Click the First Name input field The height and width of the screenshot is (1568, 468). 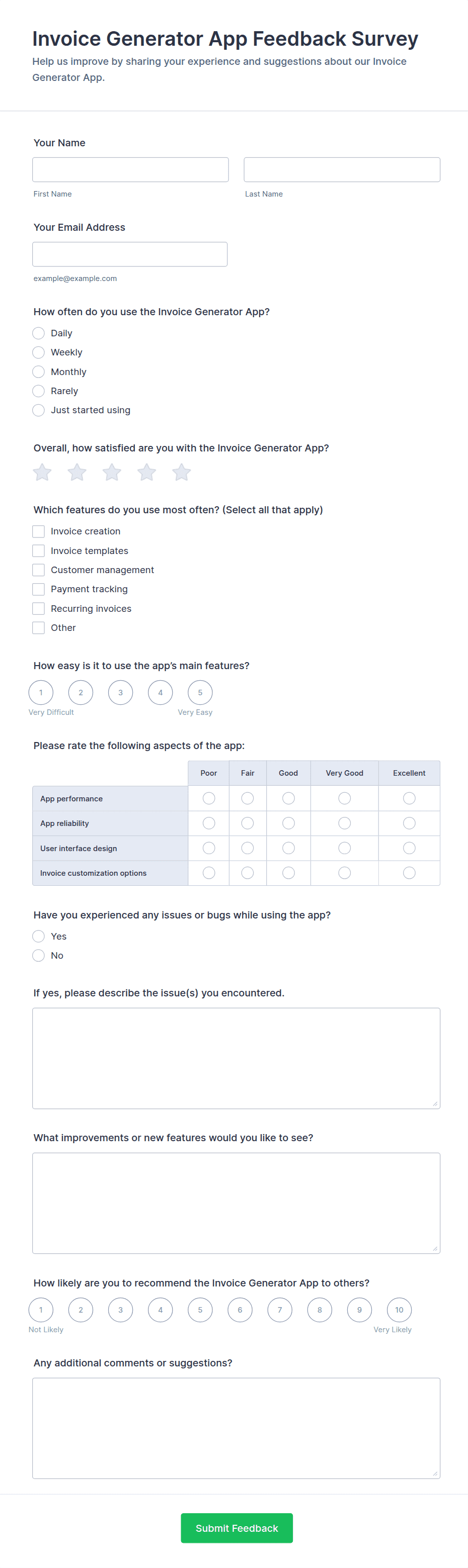point(130,170)
